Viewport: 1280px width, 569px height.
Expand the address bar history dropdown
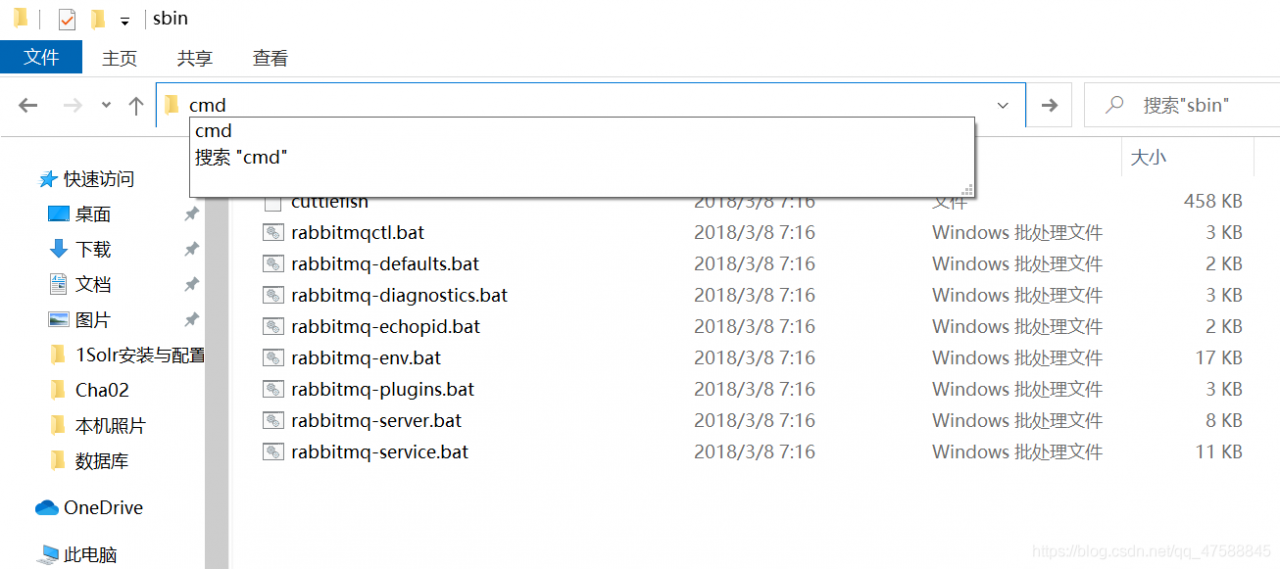point(1003,105)
